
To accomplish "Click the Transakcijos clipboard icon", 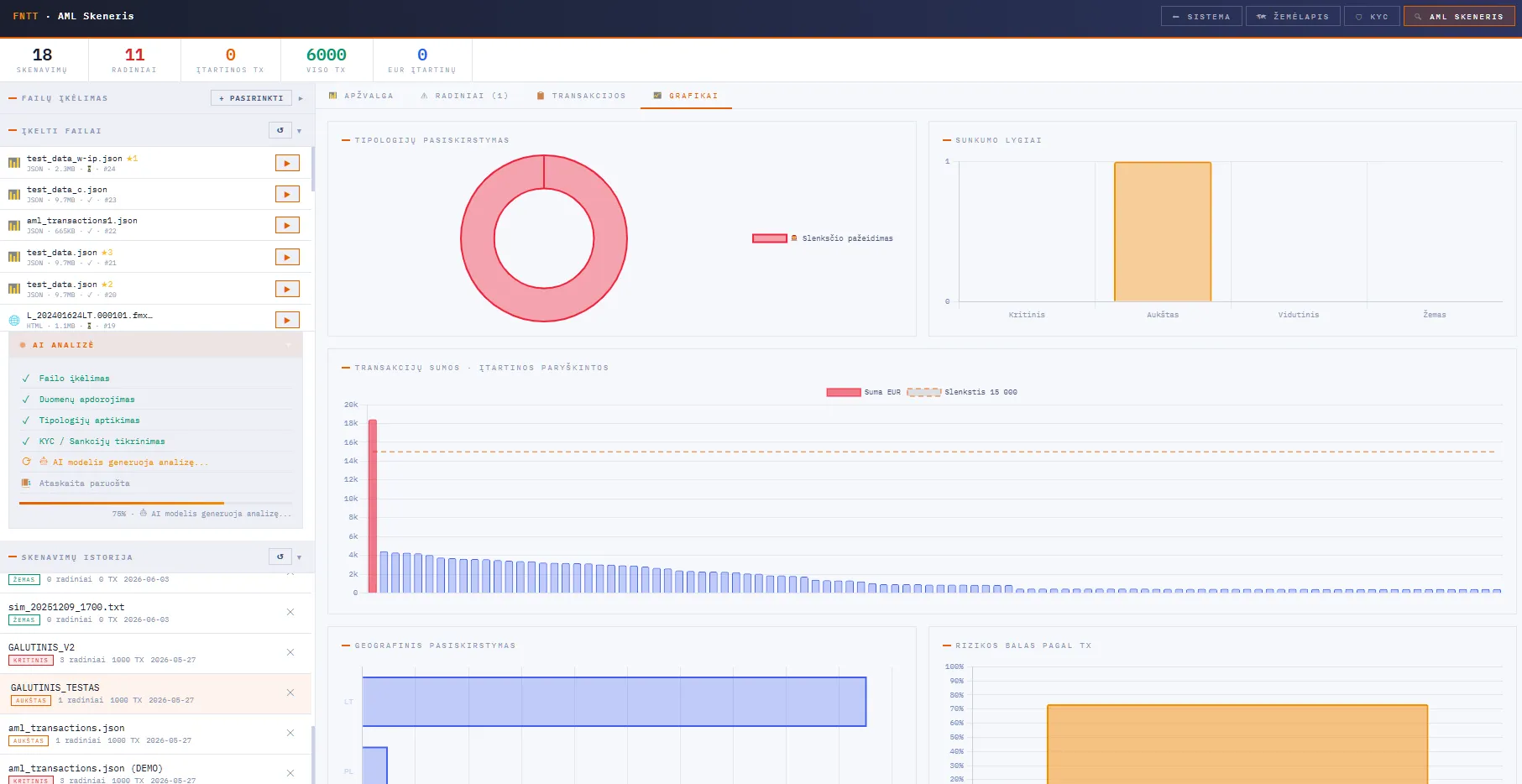I will coord(541,96).
